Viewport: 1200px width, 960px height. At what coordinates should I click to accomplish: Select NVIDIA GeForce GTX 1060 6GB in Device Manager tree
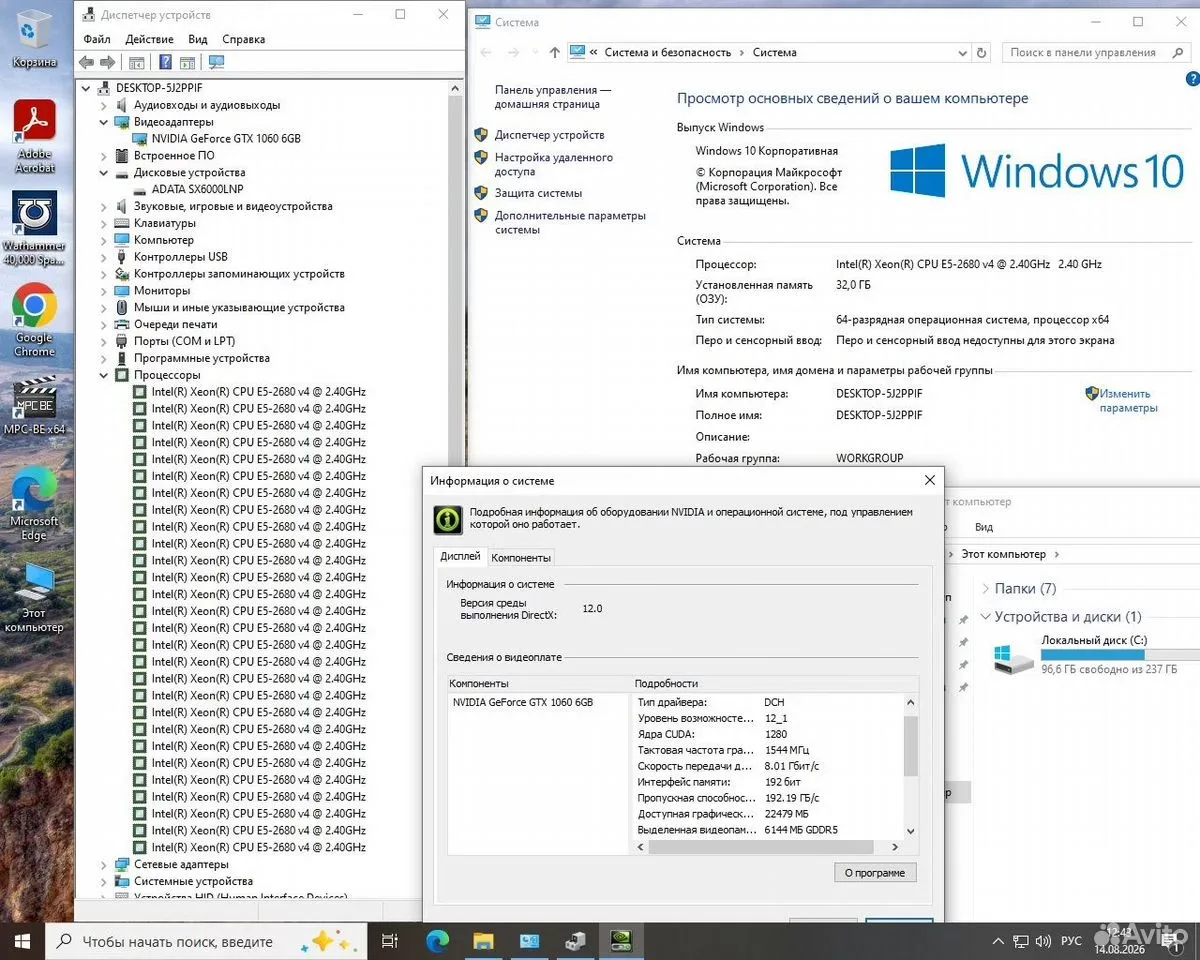(226, 139)
